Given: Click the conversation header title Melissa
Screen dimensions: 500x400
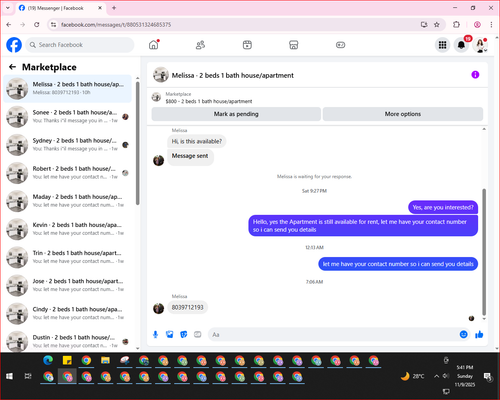Looking at the screenshot, I should [233, 75].
